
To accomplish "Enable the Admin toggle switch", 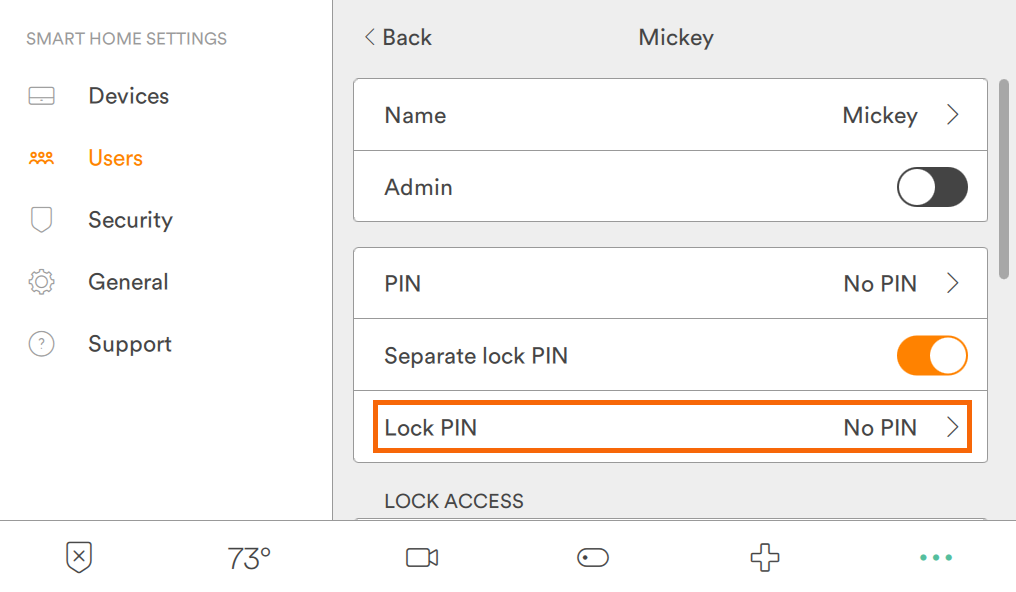I will coord(932,187).
